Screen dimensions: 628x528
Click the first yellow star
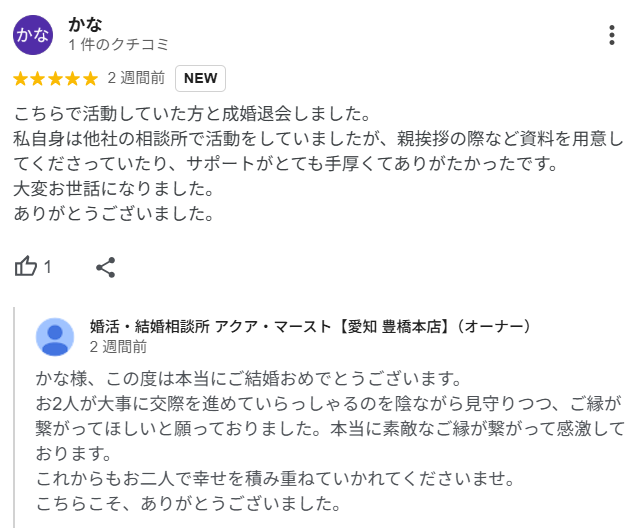point(20,79)
